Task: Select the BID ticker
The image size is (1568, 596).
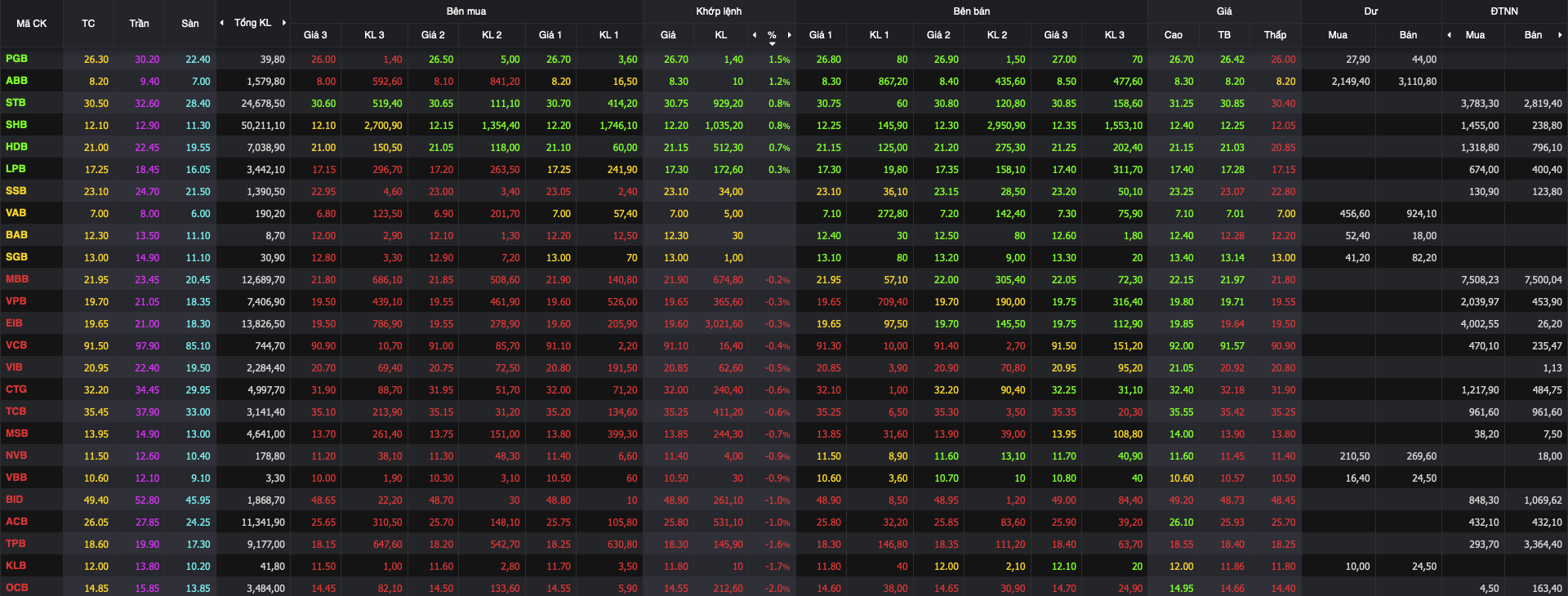Action: click(14, 500)
